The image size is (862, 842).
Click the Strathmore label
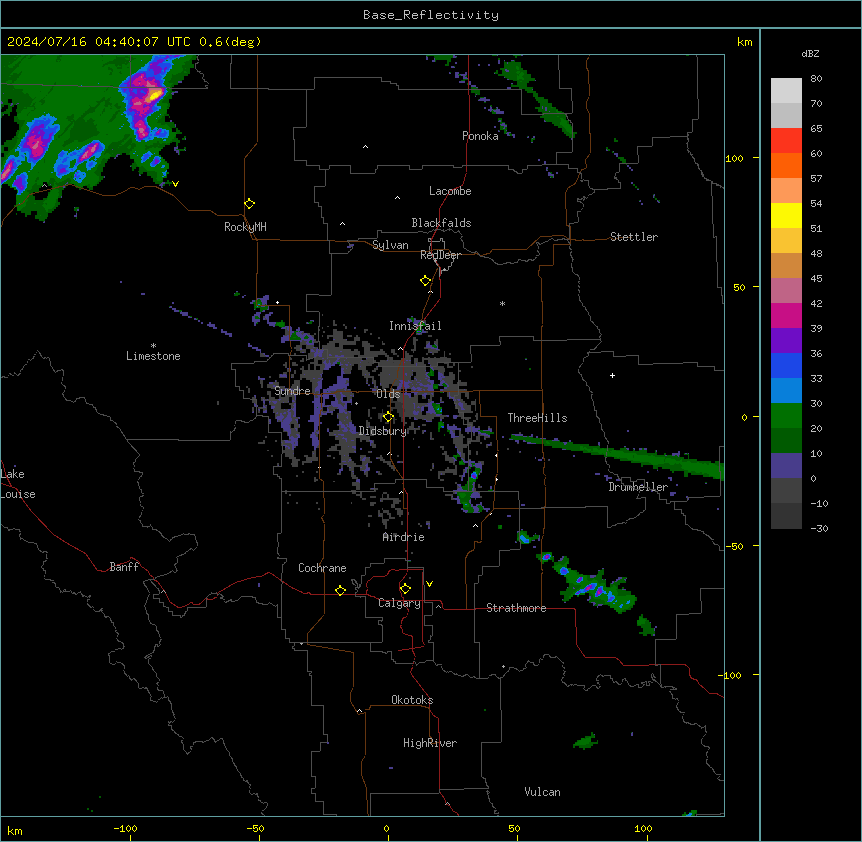(x=516, y=608)
